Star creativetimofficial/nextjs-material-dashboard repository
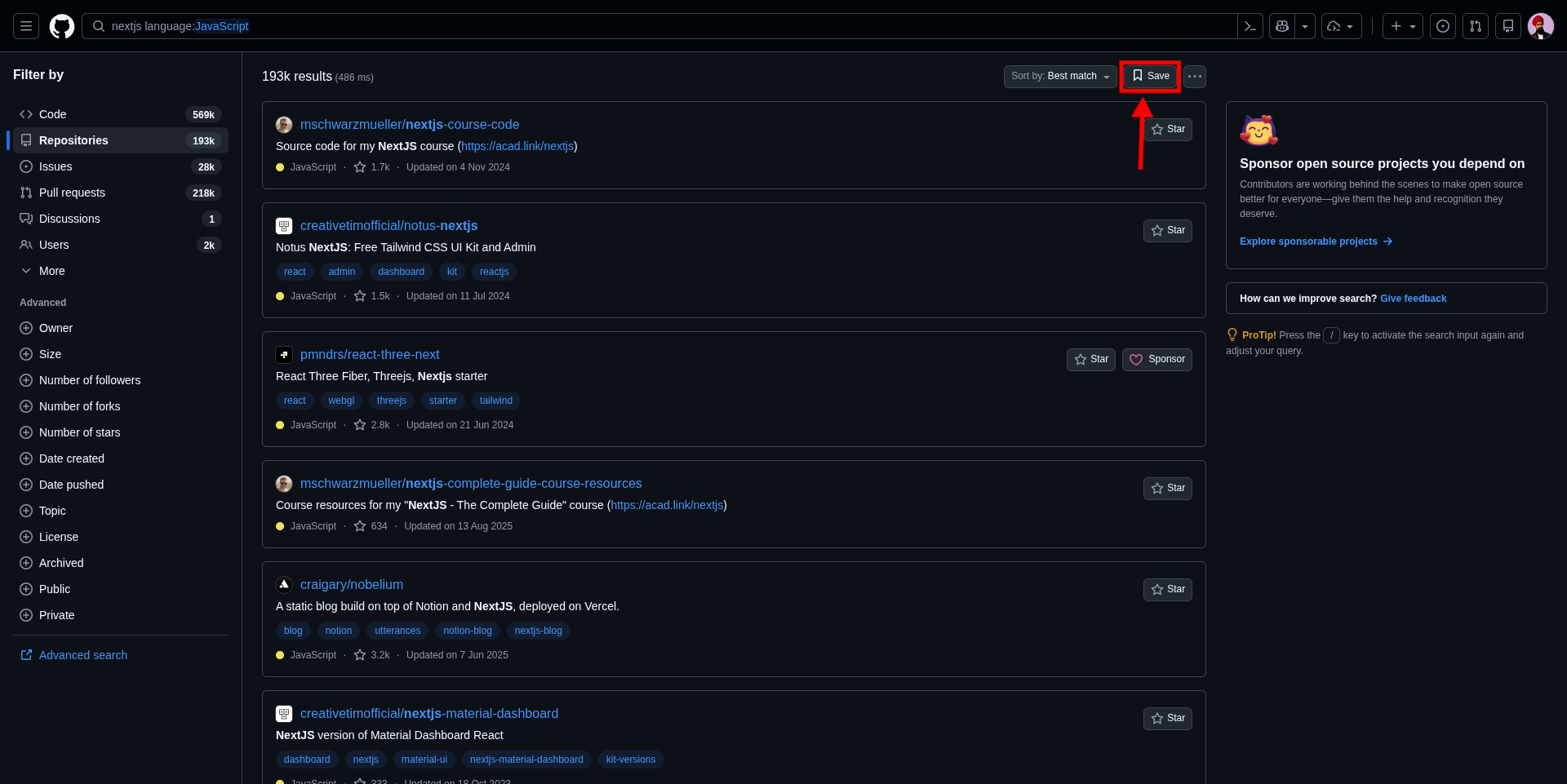This screenshot has height=784, width=1567. click(x=1168, y=719)
